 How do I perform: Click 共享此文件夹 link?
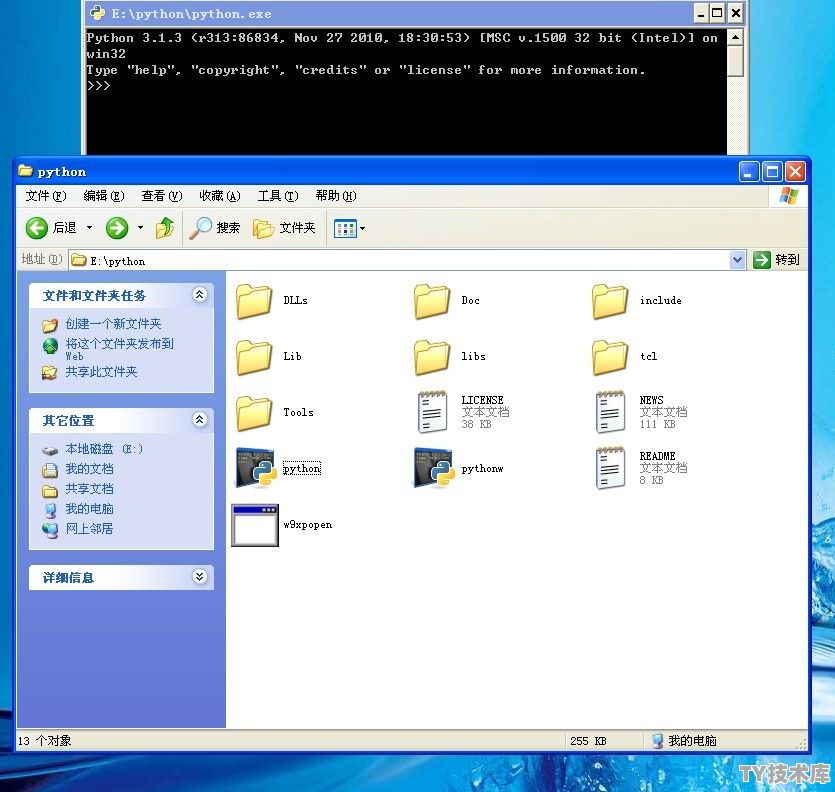coord(101,372)
